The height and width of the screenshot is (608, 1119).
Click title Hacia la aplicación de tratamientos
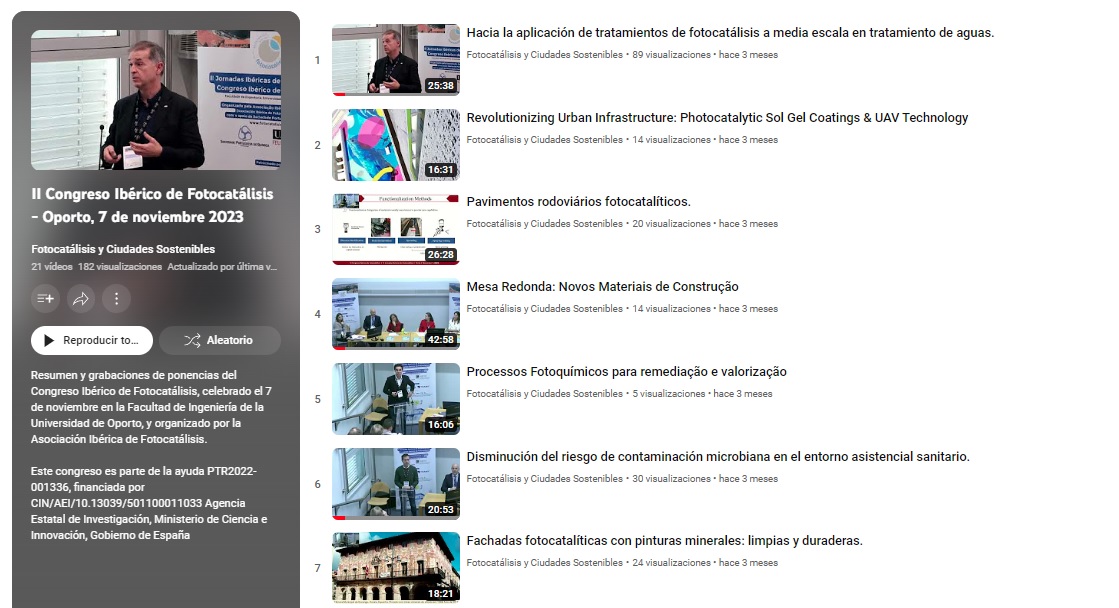point(730,33)
